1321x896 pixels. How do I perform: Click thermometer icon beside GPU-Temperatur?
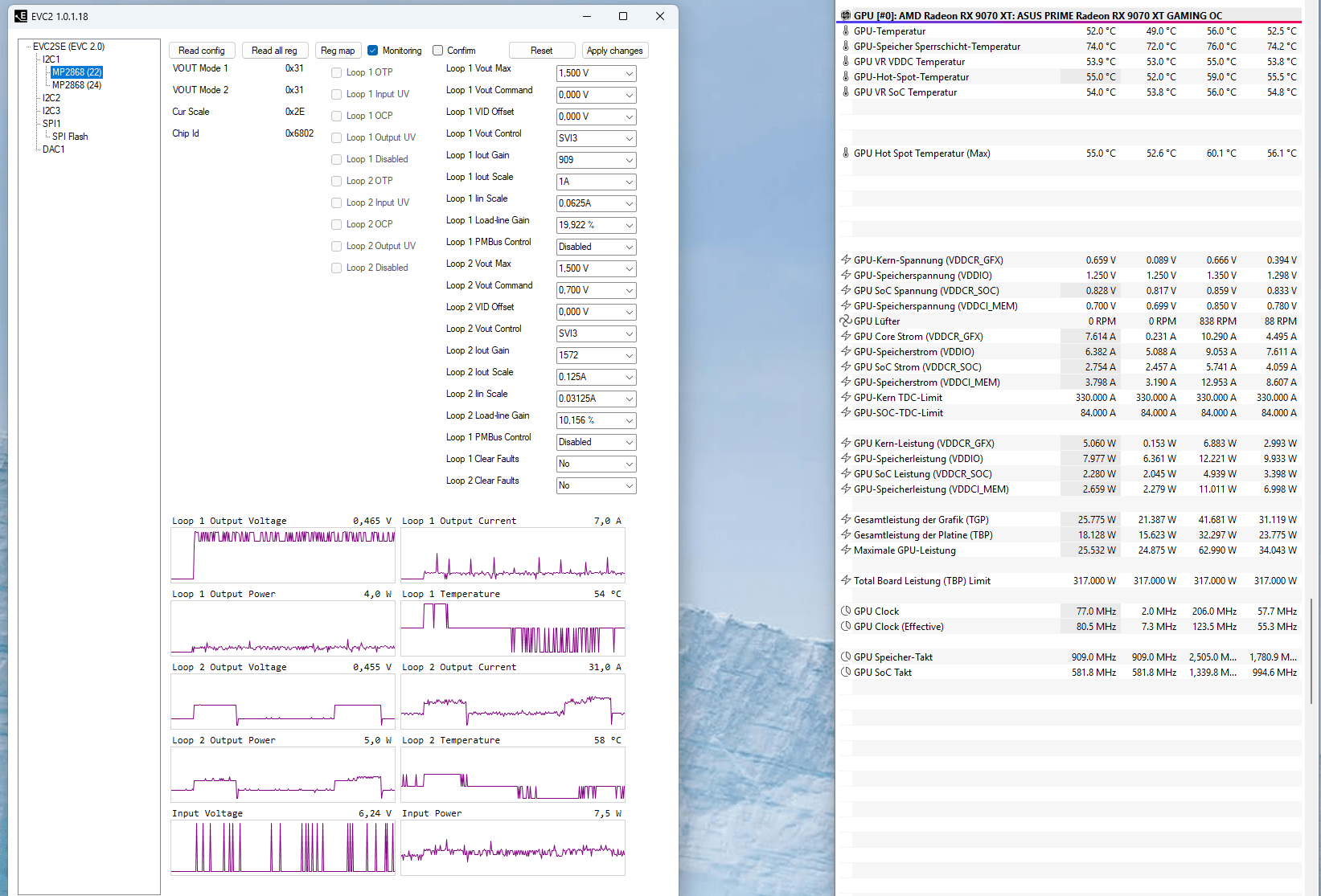846,31
